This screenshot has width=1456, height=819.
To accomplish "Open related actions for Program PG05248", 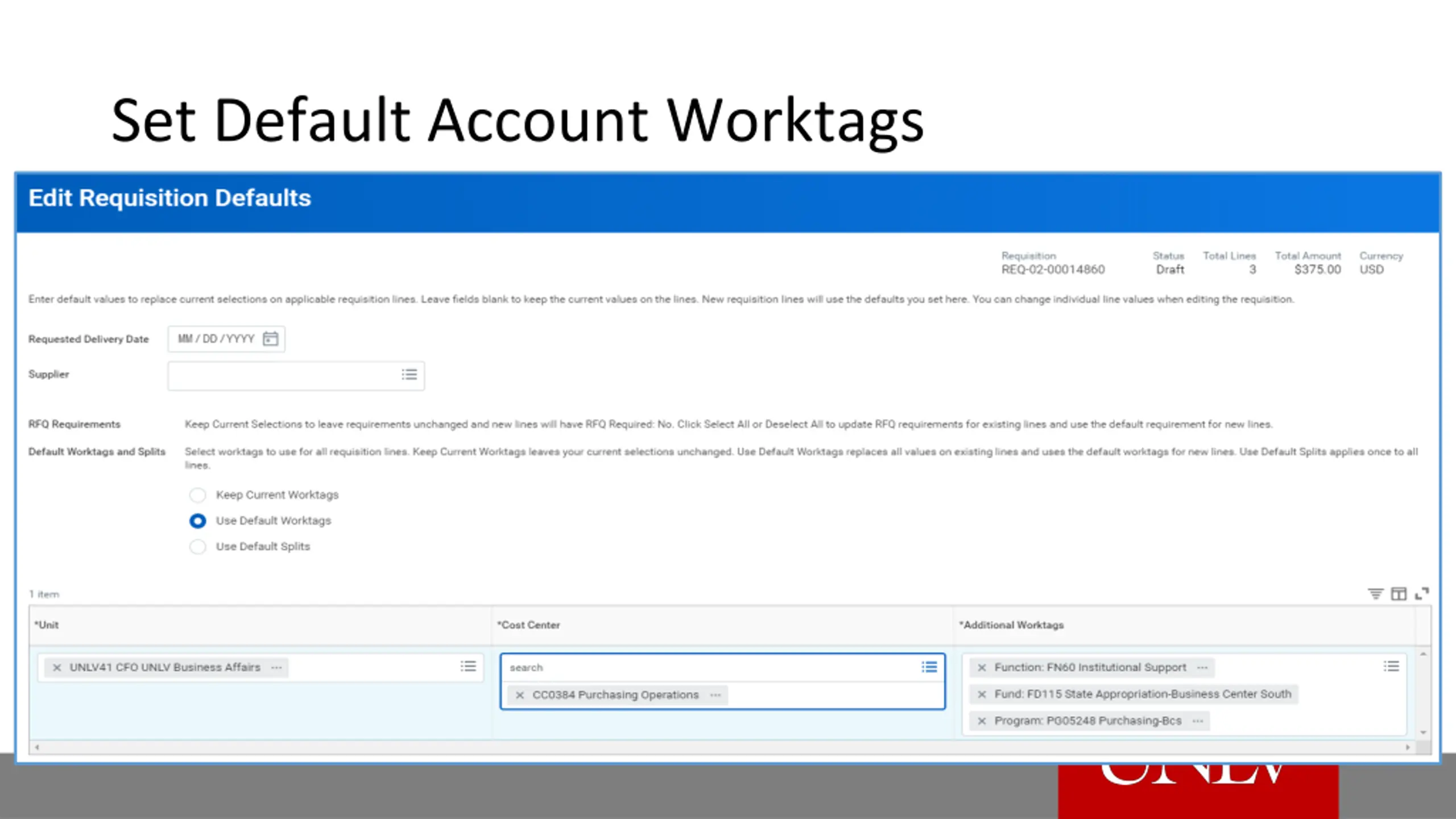I will click(1198, 721).
